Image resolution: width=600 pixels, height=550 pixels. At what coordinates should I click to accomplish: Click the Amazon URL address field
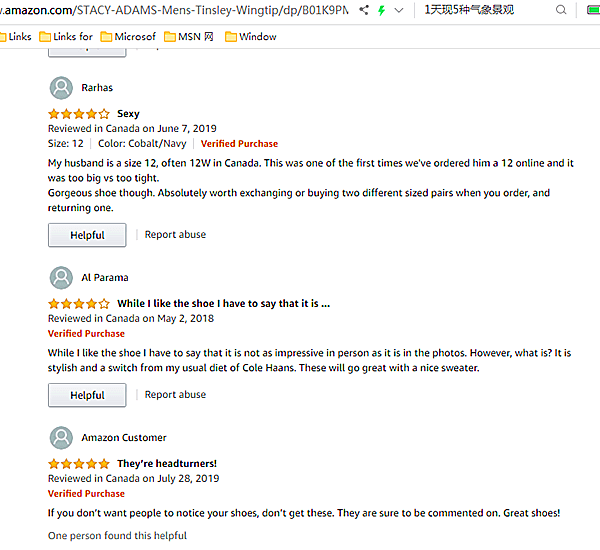[x=180, y=10]
